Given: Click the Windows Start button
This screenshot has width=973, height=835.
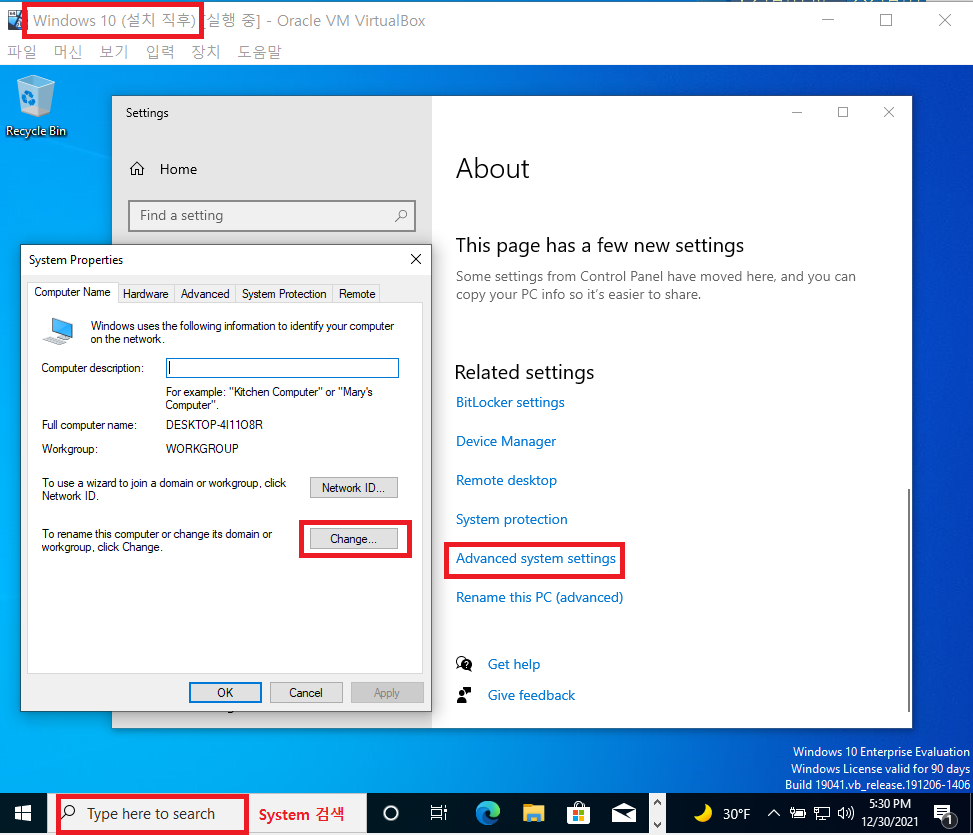Looking at the screenshot, I should pyautogui.click(x=23, y=813).
